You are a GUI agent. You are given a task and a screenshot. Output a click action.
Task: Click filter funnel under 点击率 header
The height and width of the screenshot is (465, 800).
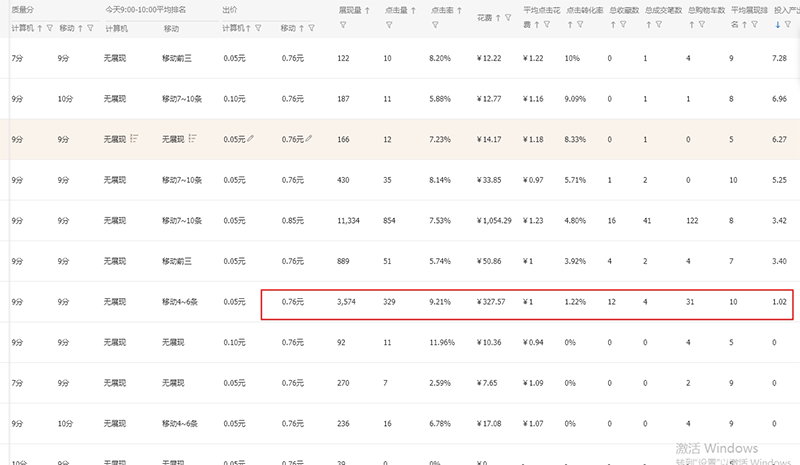click(434, 25)
